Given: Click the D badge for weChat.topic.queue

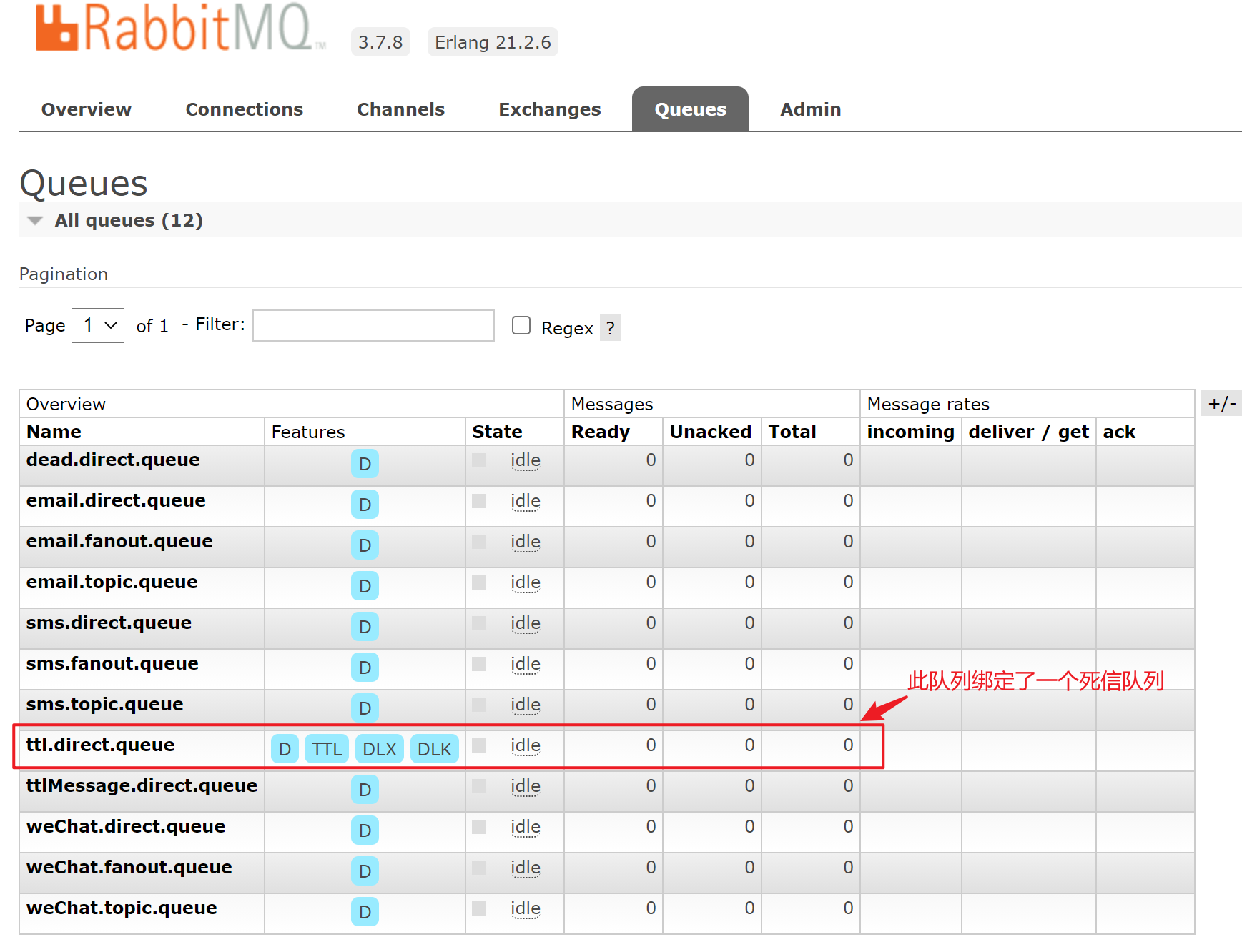Looking at the screenshot, I should (x=365, y=912).
